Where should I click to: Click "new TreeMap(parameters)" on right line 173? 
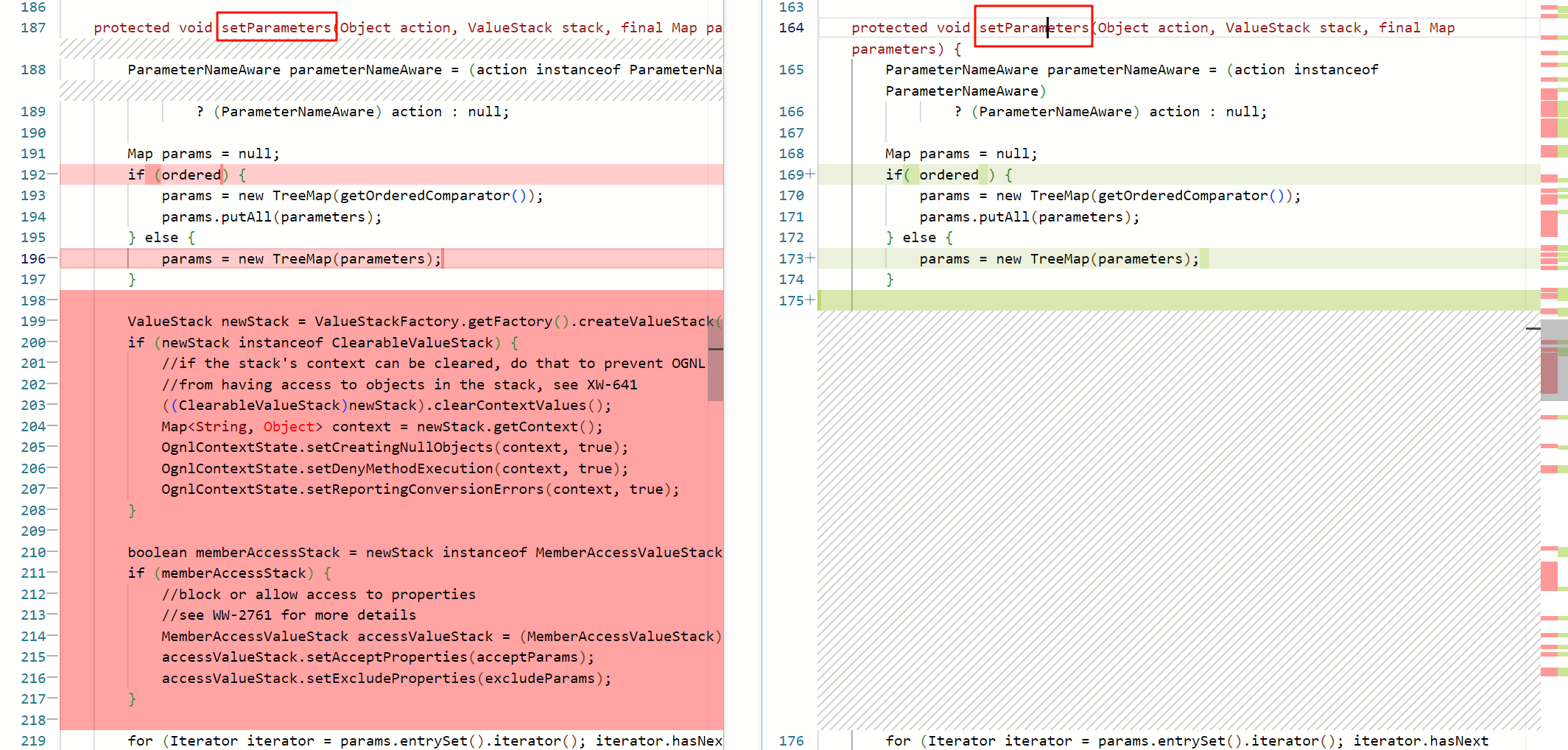click(x=1093, y=258)
